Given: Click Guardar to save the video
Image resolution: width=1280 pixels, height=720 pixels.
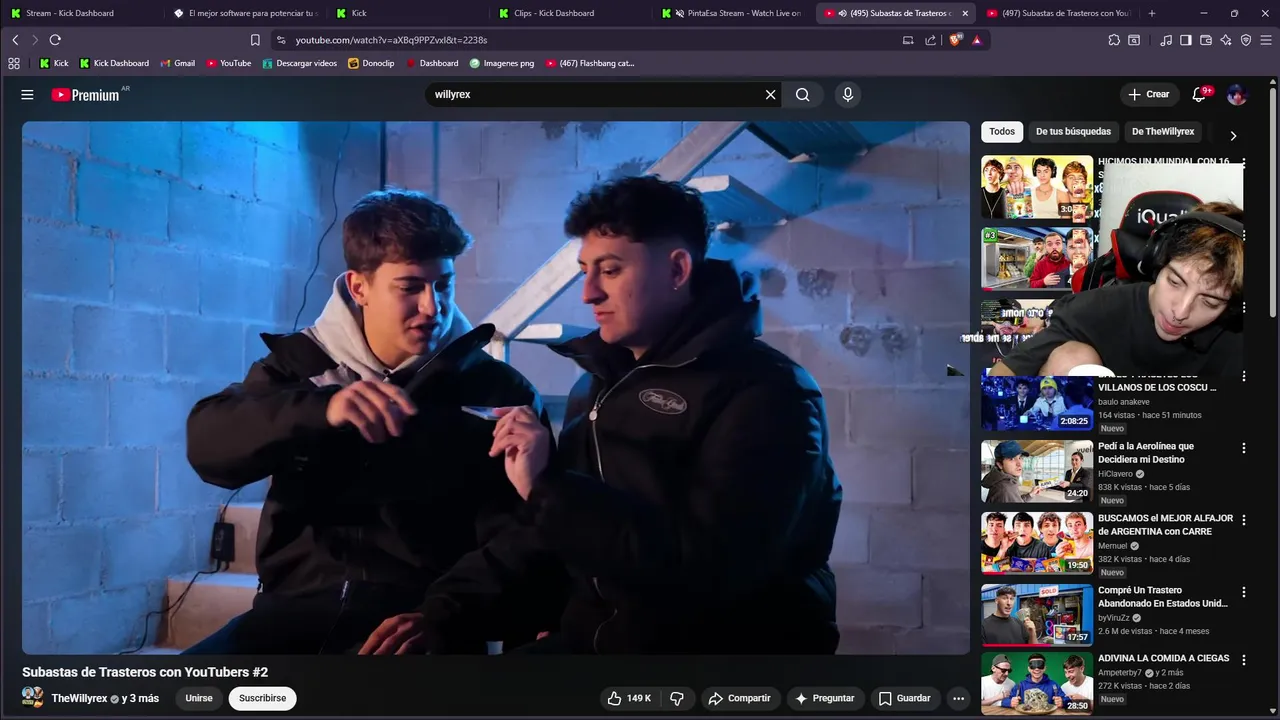Looking at the screenshot, I should point(904,698).
